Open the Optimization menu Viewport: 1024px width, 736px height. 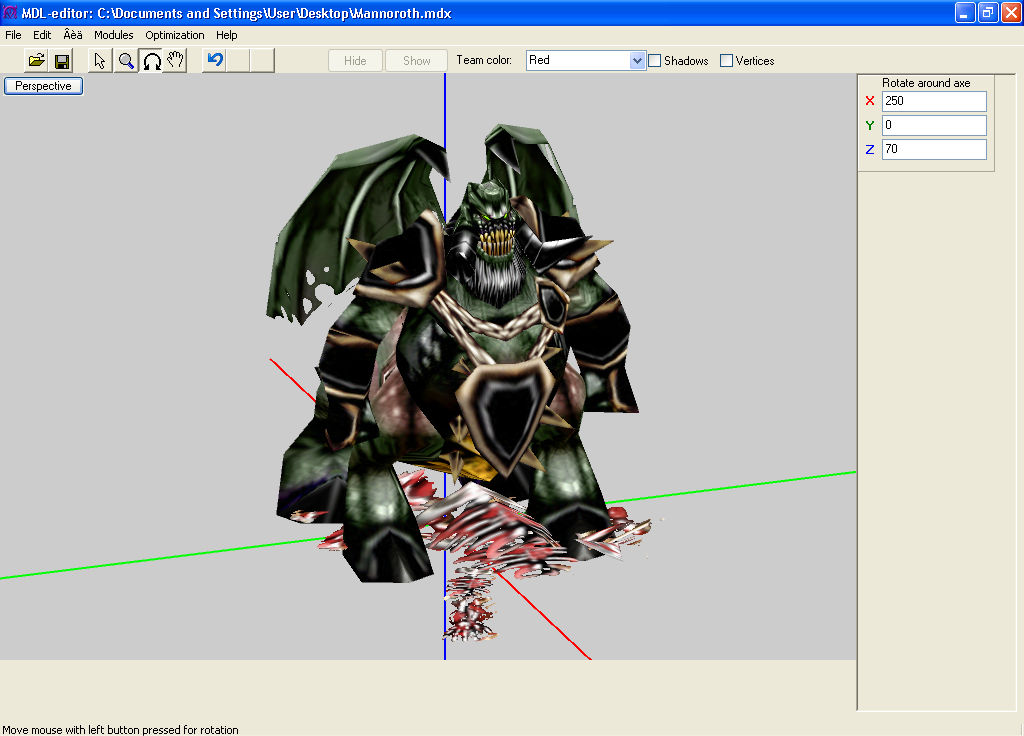174,35
